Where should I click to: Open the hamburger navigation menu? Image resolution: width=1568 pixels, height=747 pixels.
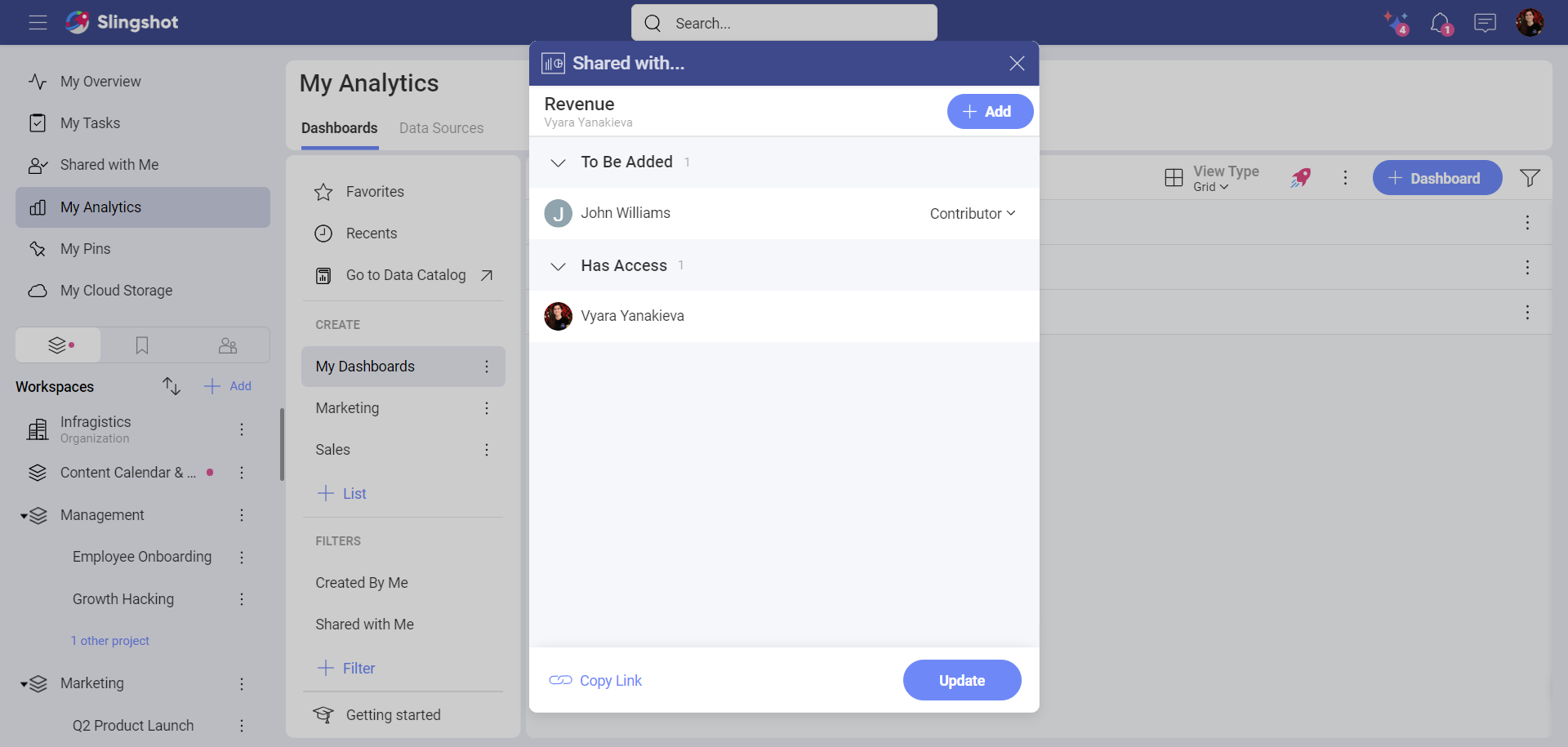click(38, 22)
